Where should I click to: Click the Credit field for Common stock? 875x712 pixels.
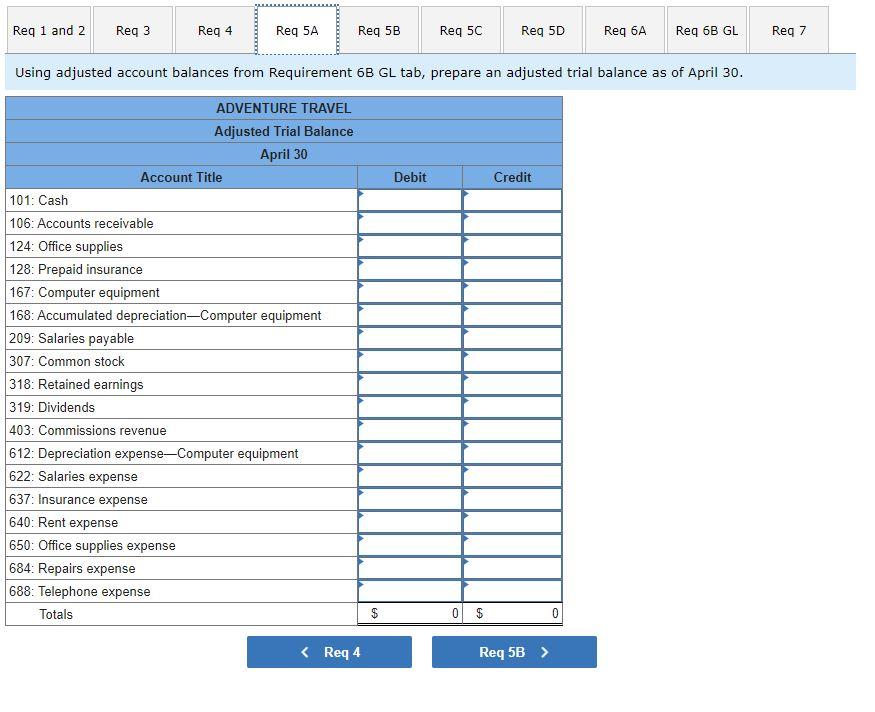tap(512, 361)
